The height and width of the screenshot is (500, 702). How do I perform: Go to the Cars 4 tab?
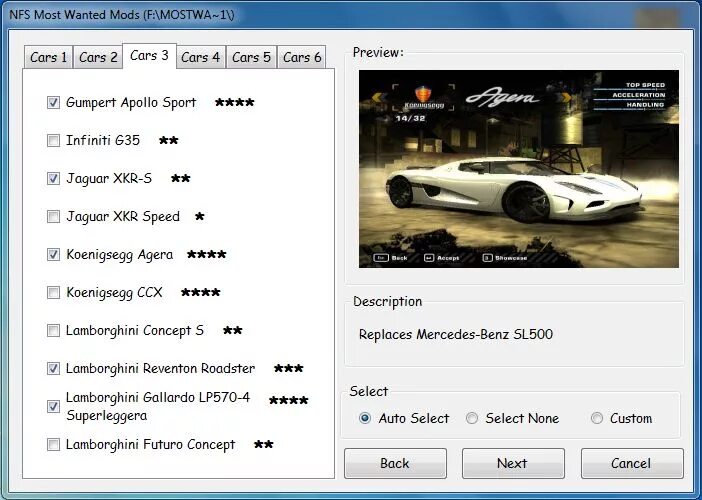(x=201, y=57)
